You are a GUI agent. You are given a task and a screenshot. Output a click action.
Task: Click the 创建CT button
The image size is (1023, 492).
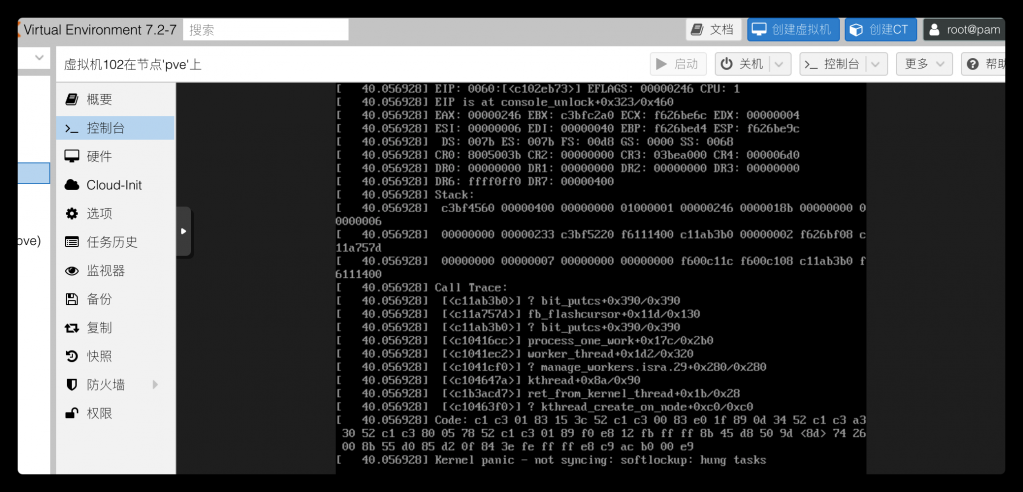[x=878, y=30]
